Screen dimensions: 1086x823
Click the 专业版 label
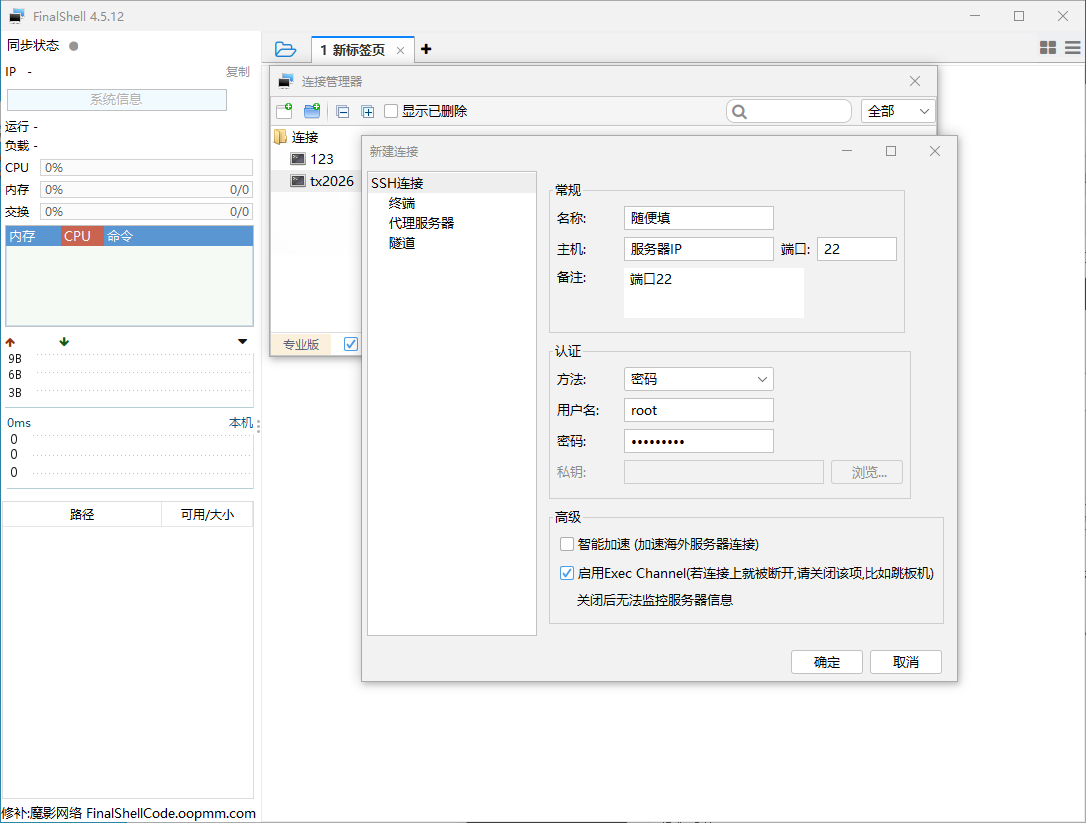coord(301,344)
